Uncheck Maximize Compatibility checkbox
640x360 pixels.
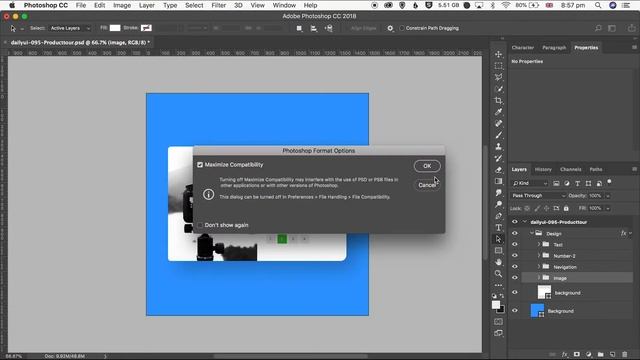click(200, 165)
